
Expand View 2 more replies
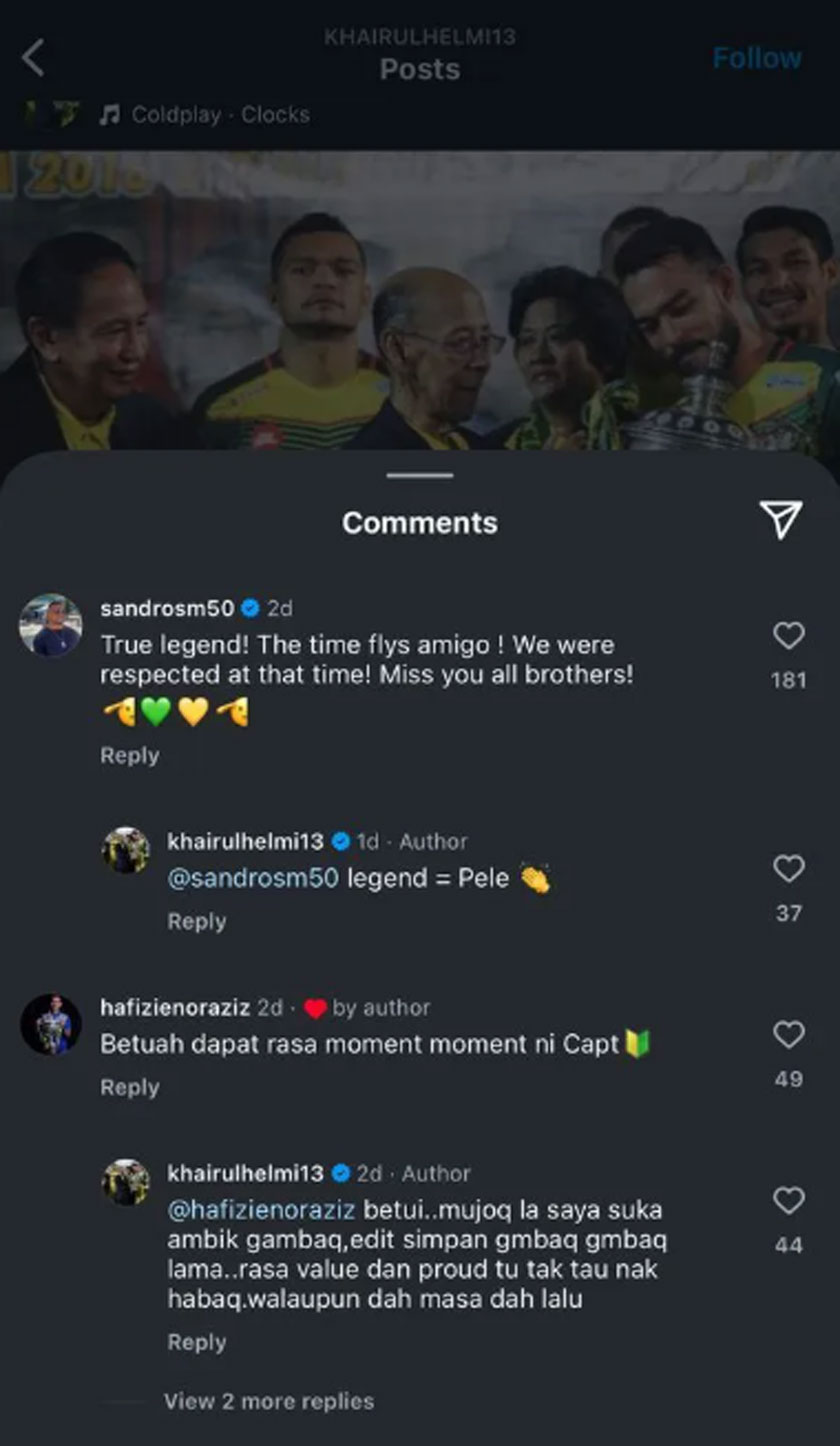(268, 1401)
